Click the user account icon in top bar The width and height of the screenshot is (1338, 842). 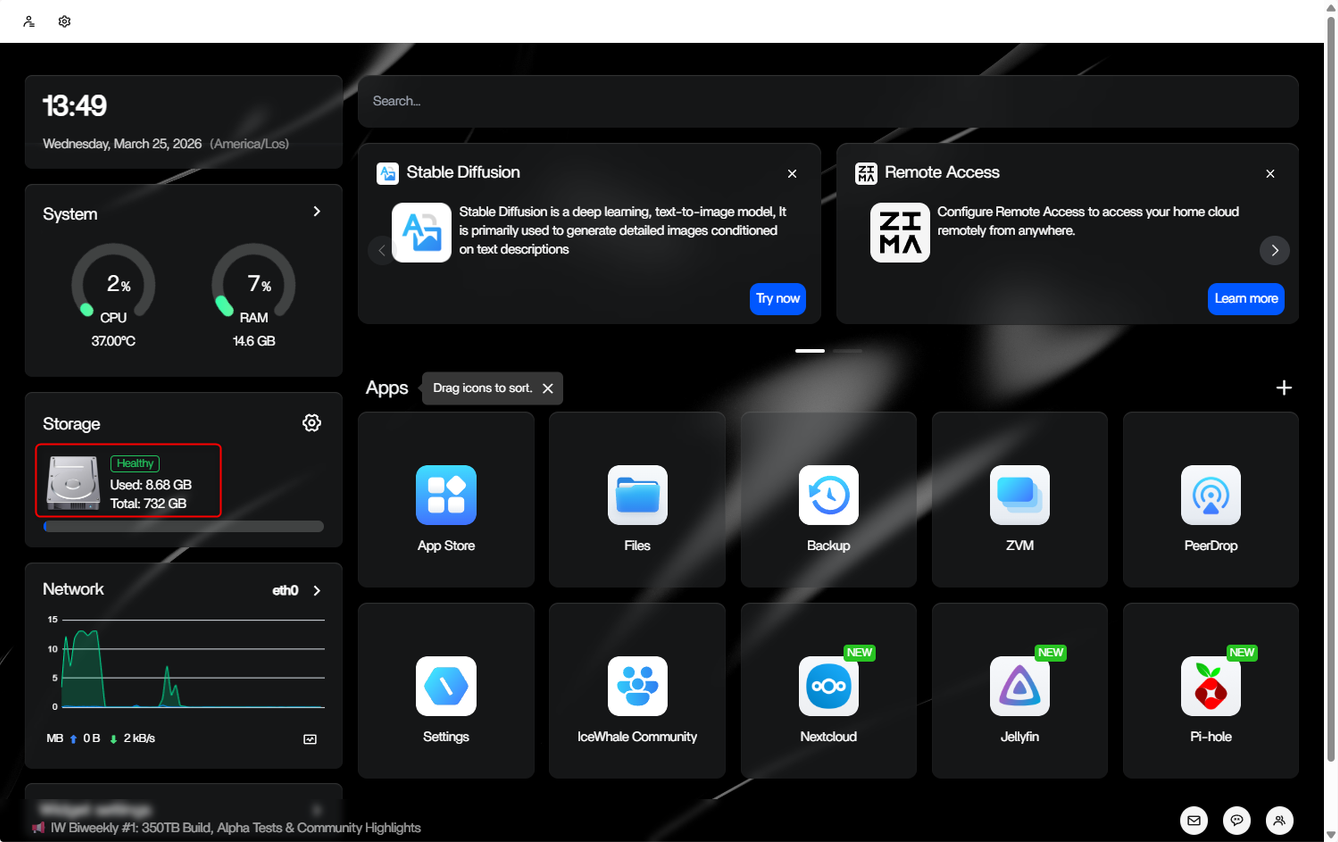pyautogui.click(x=29, y=21)
